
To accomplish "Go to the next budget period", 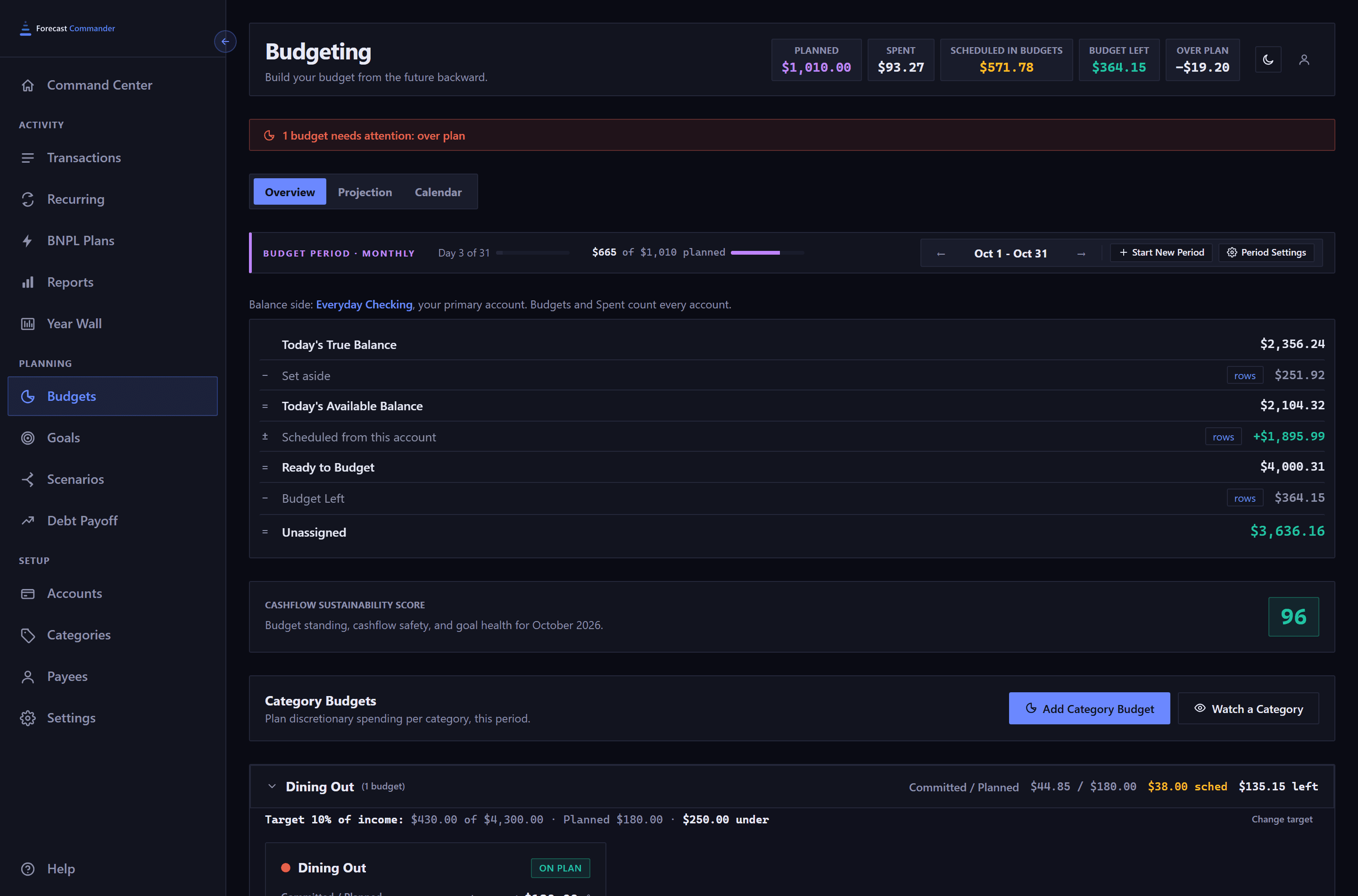I will click(1081, 253).
